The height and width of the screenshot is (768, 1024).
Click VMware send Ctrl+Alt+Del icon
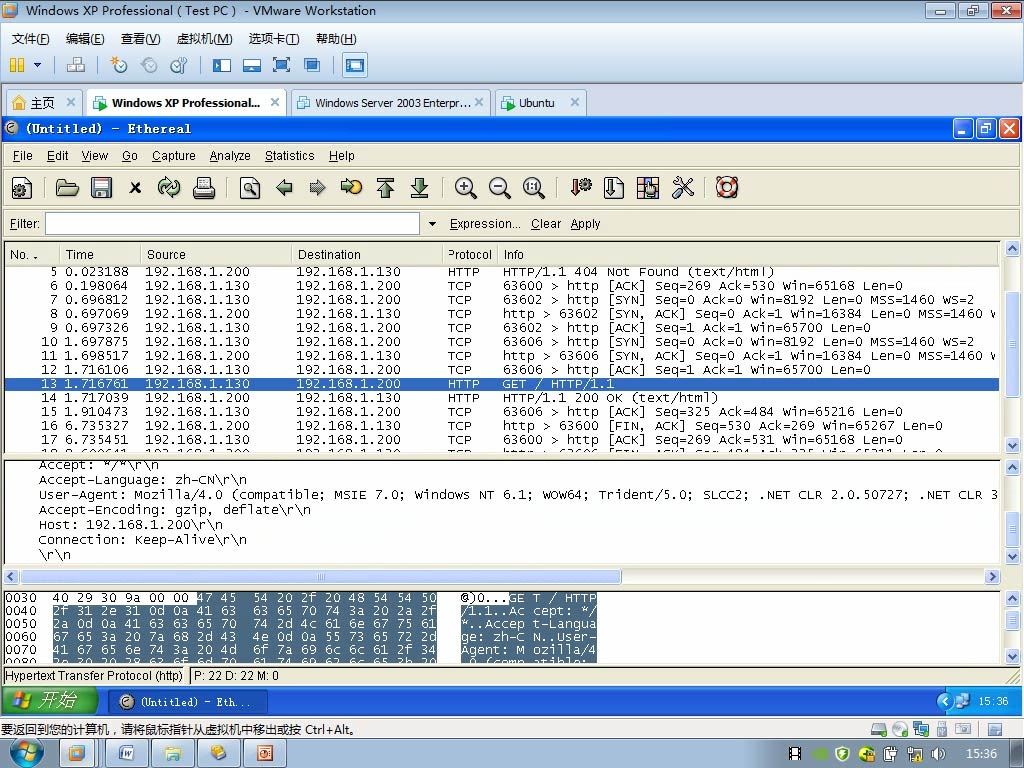(76, 65)
